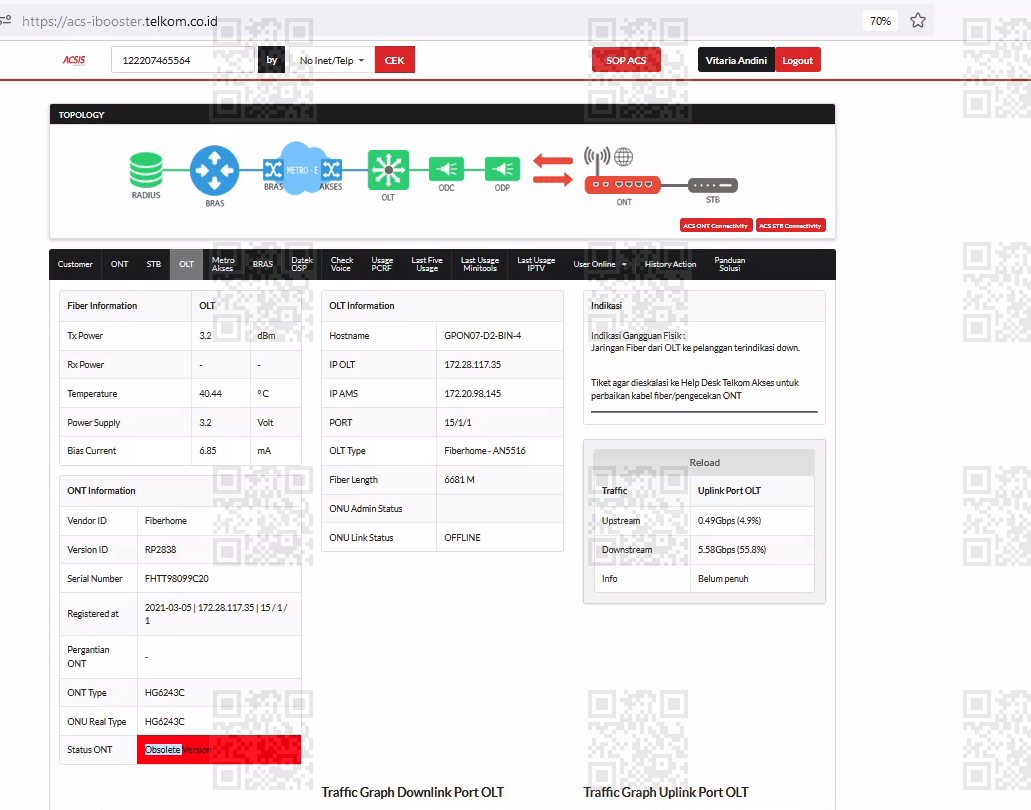Screen dimensions: 1031x810
Task: Open the No Inet/Telp dropdown
Action: point(332,60)
